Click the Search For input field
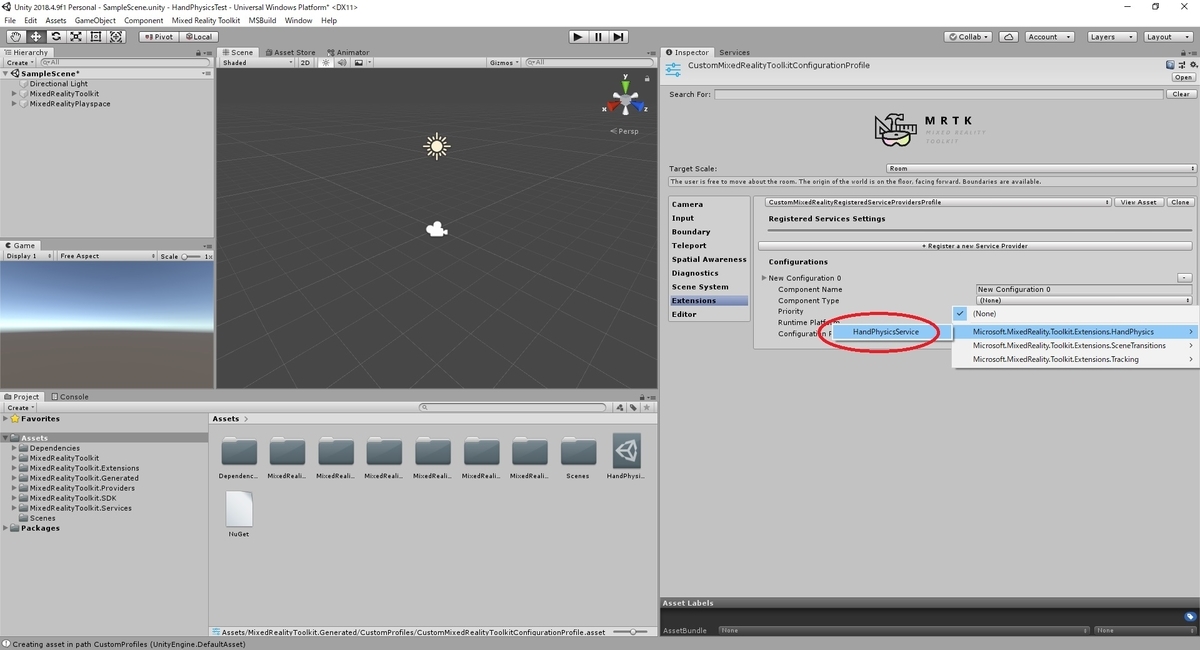The height and width of the screenshot is (650, 1200). [939, 94]
